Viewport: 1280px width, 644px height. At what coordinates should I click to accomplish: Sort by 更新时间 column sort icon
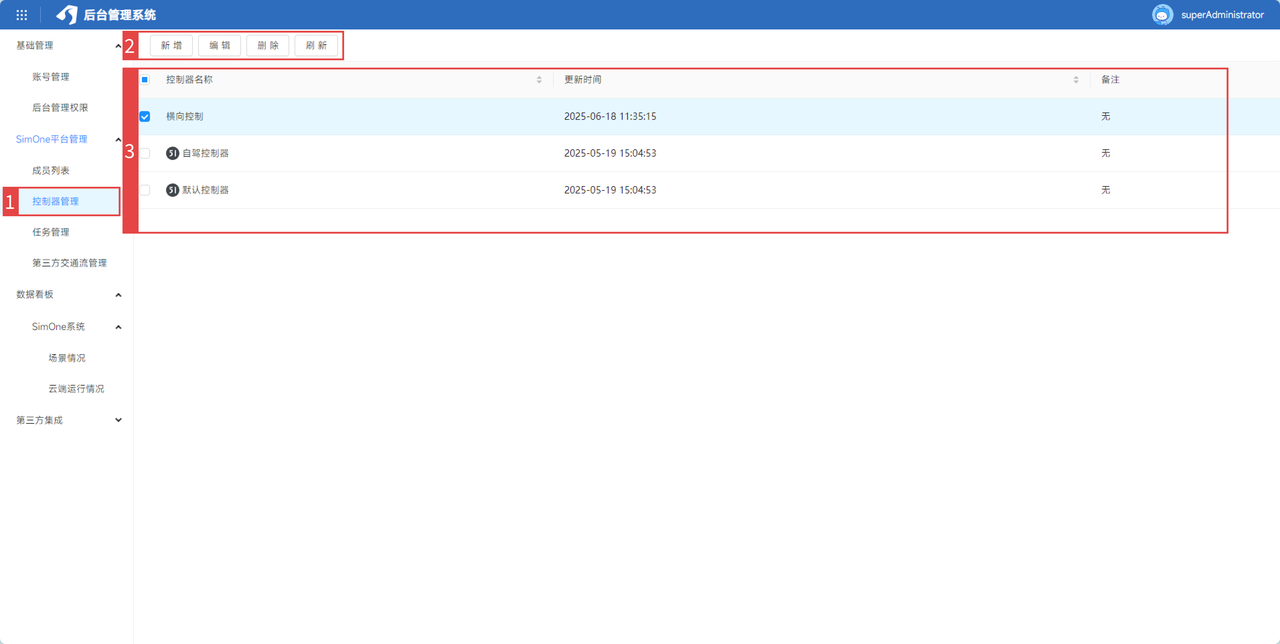pos(1076,80)
